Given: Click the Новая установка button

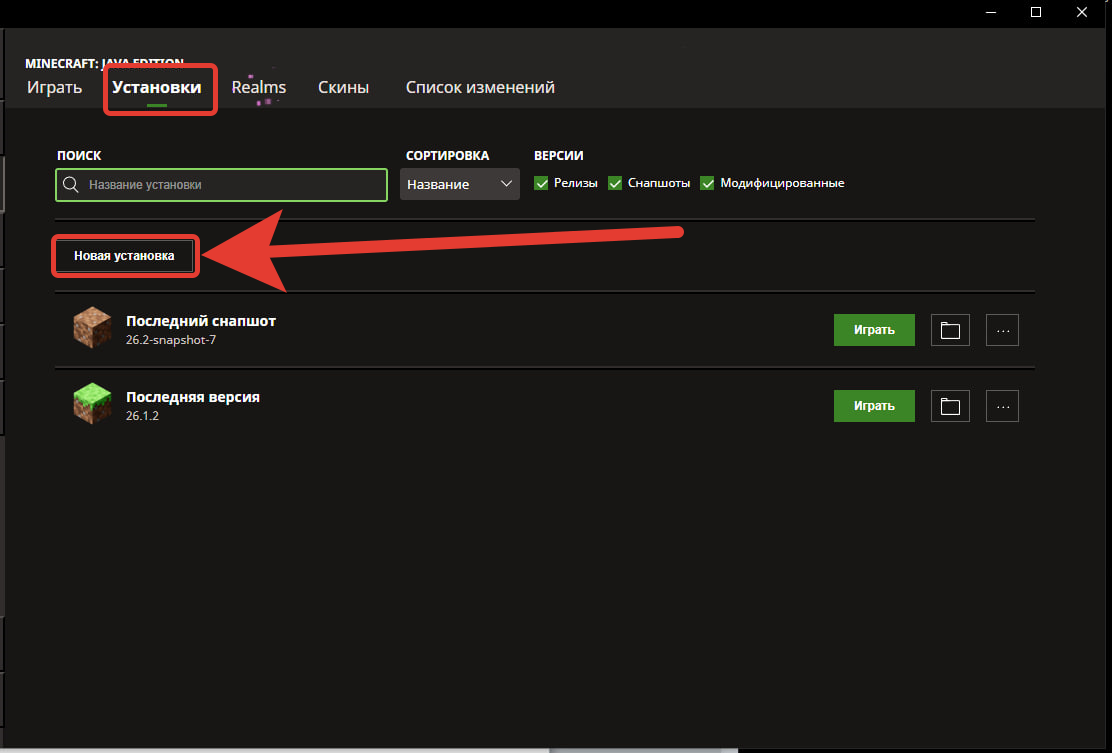Looking at the screenshot, I should coord(124,256).
